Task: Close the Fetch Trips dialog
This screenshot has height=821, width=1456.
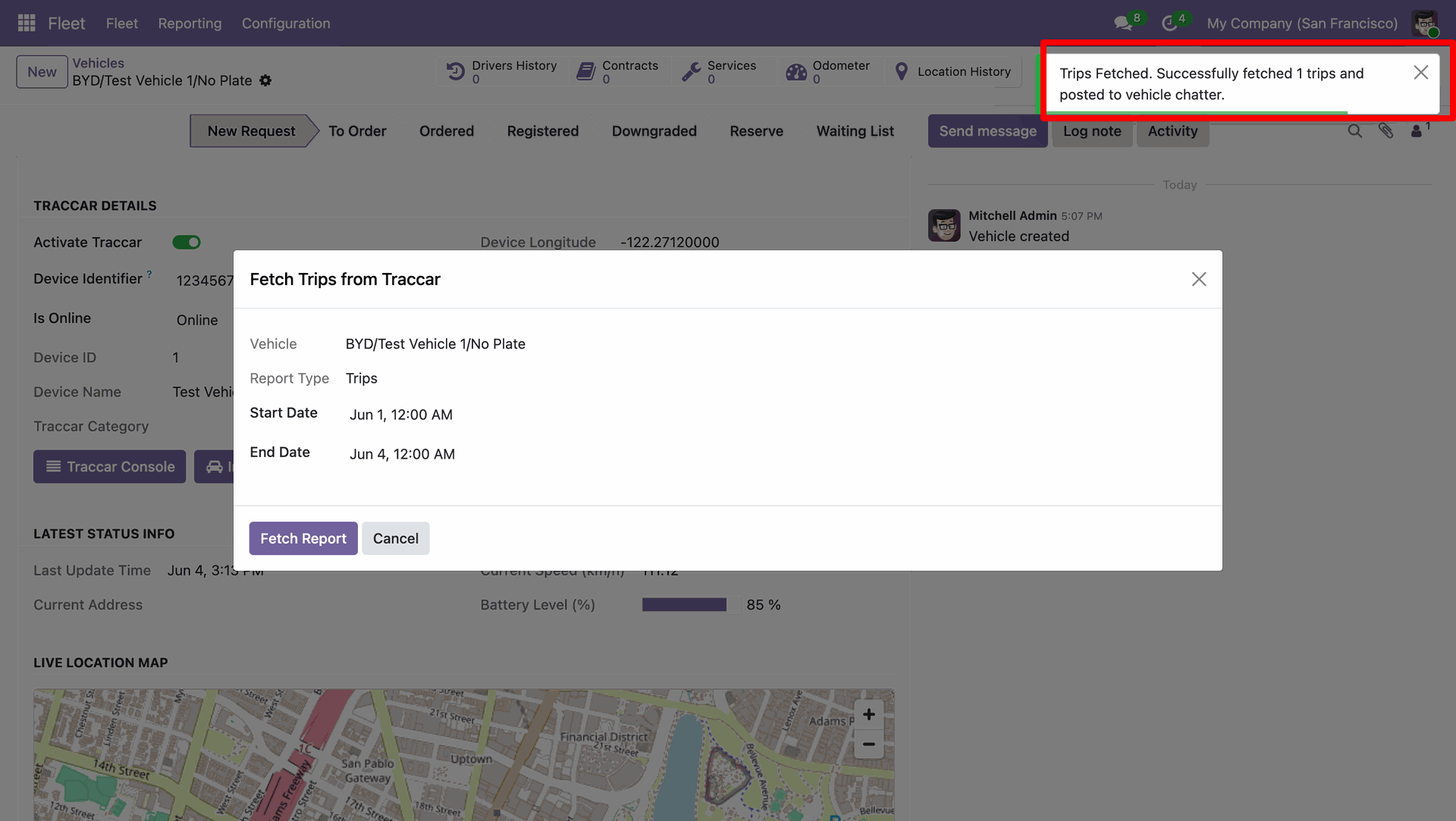Action: coord(1198,279)
